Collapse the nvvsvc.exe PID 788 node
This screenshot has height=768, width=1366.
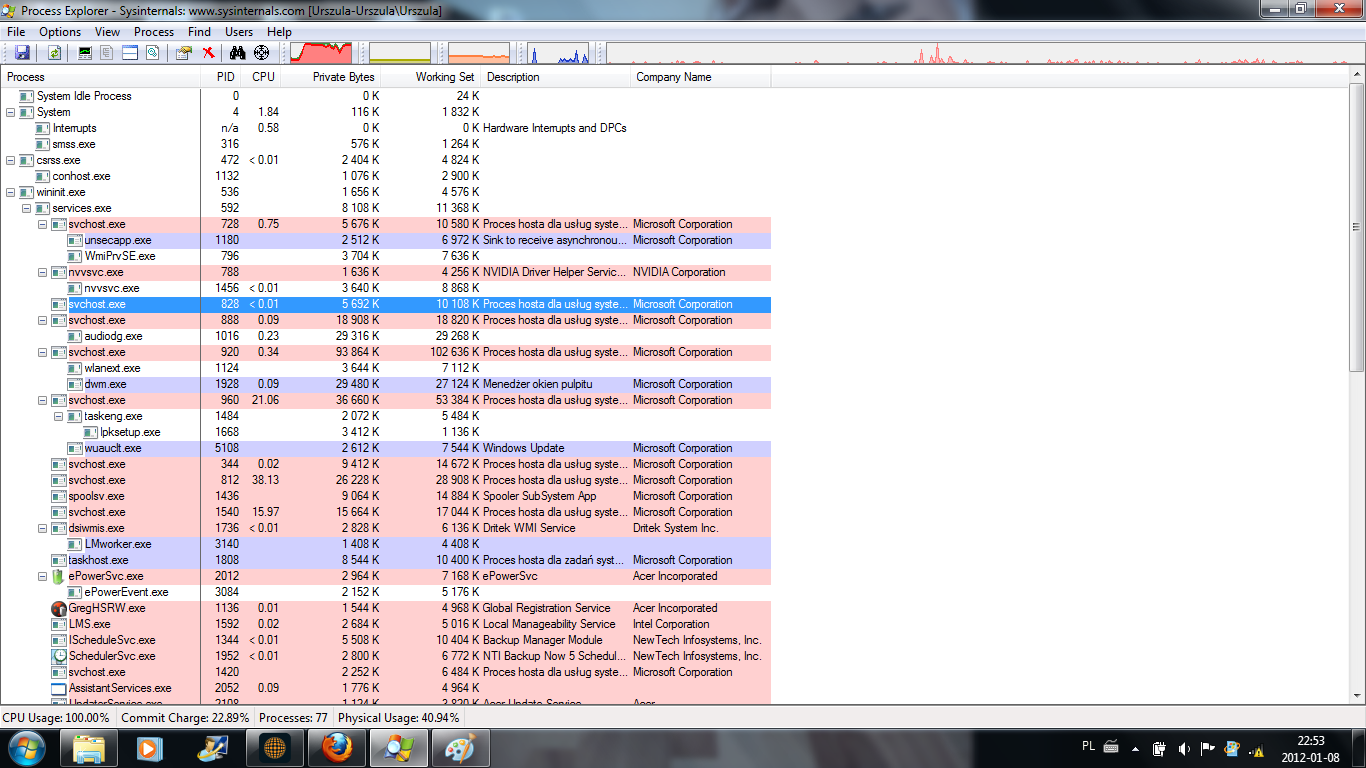point(42,272)
